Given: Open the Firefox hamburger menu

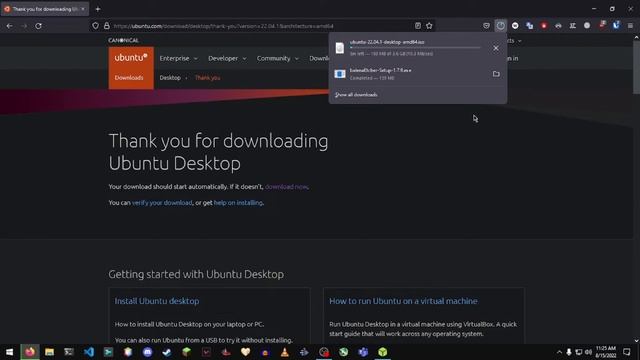Looking at the screenshot, I should coord(630,26).
